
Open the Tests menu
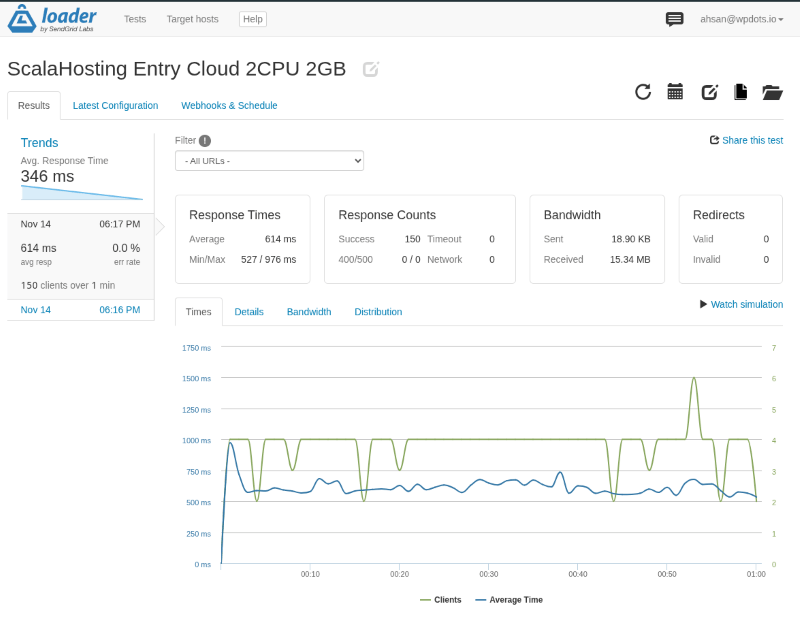click(135, 18)
